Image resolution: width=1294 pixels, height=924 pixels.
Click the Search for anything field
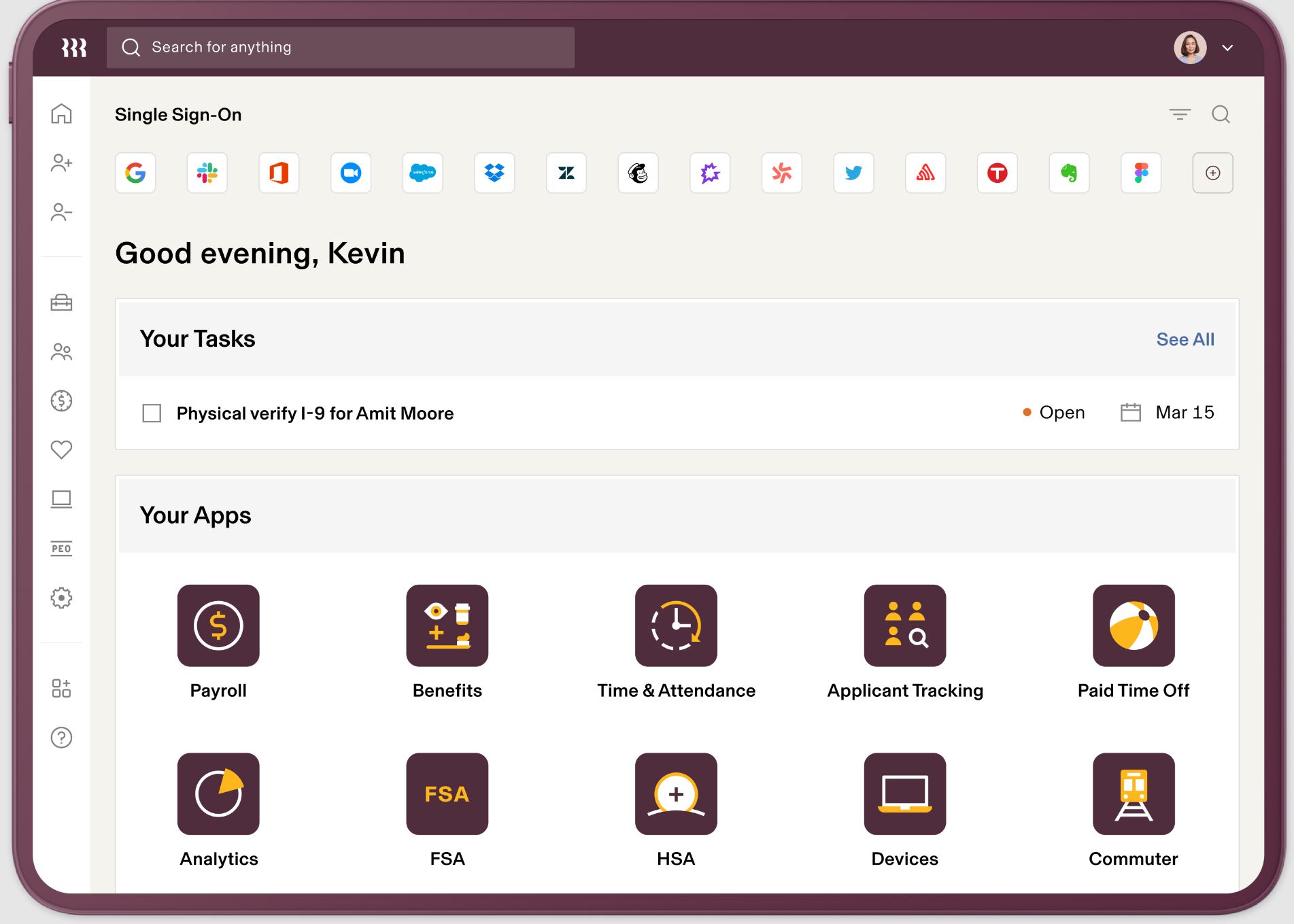click(341, 48)
